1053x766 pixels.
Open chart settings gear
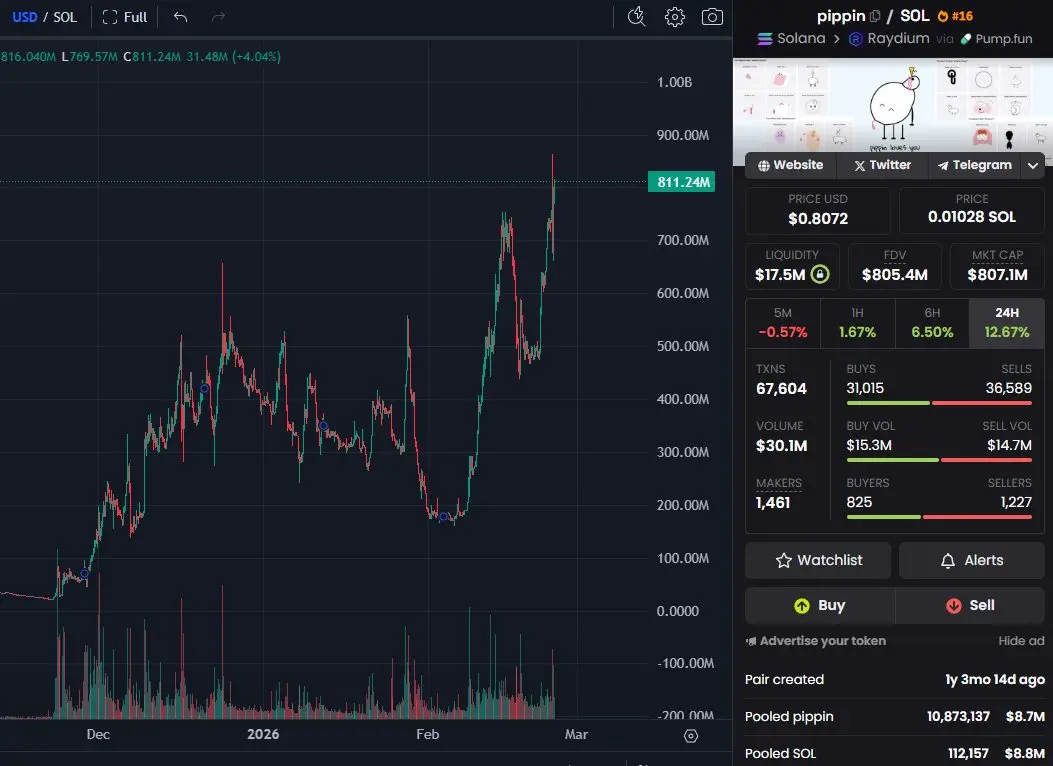(x=674, y=17)
